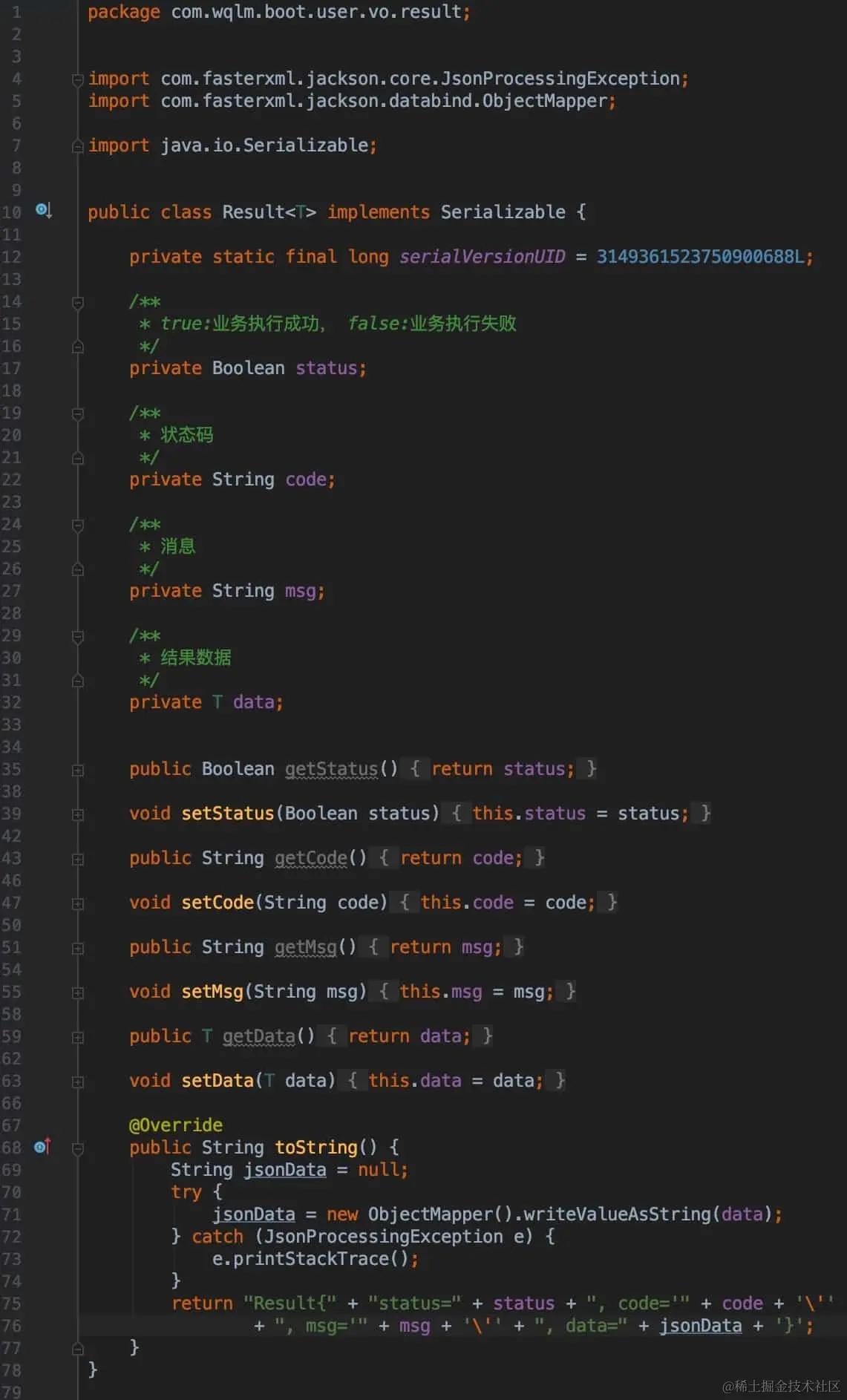Click the setMsg method name

212,992
